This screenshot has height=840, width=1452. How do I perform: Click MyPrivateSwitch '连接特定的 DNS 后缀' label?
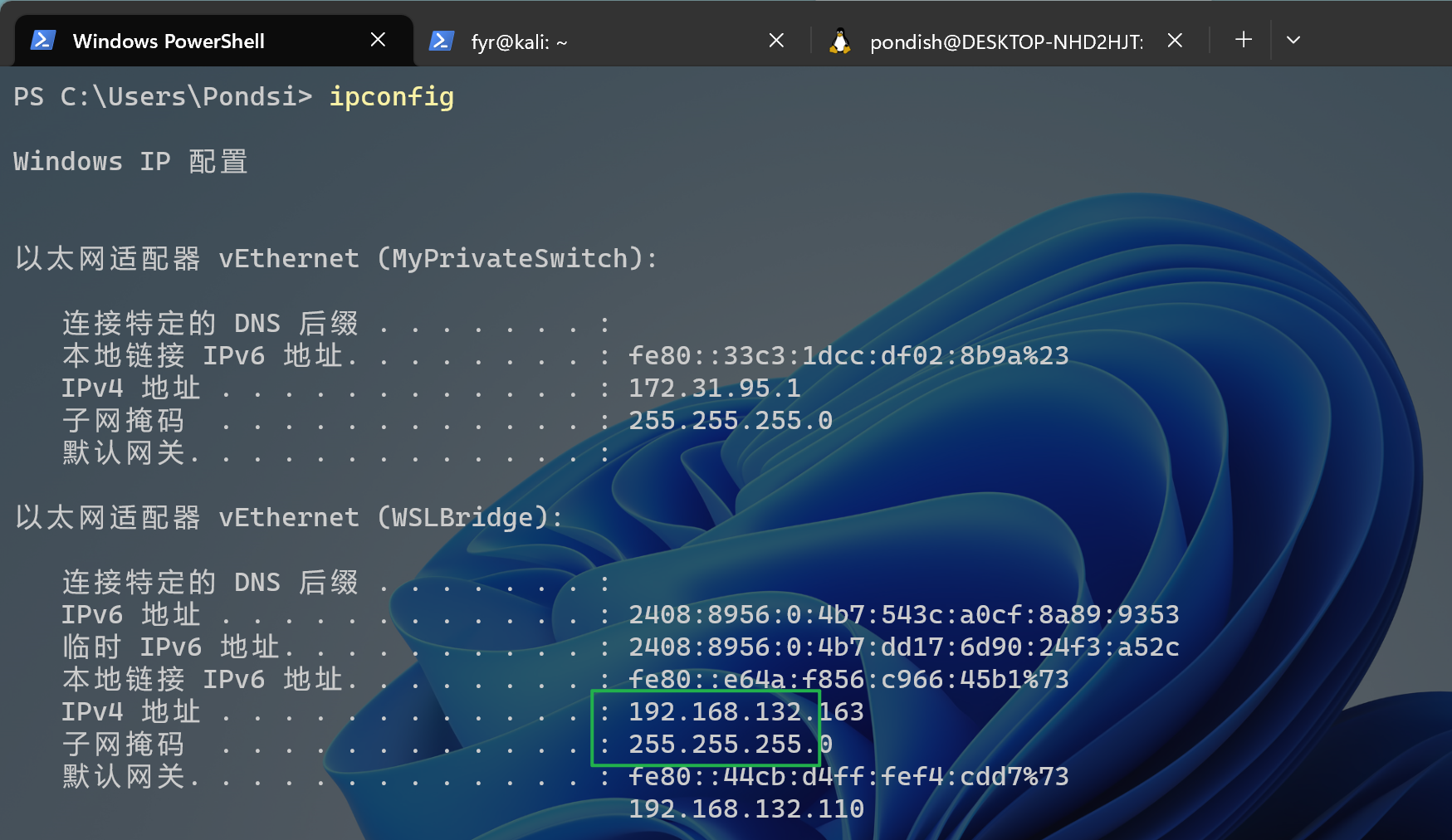click(x=210, y=323)
